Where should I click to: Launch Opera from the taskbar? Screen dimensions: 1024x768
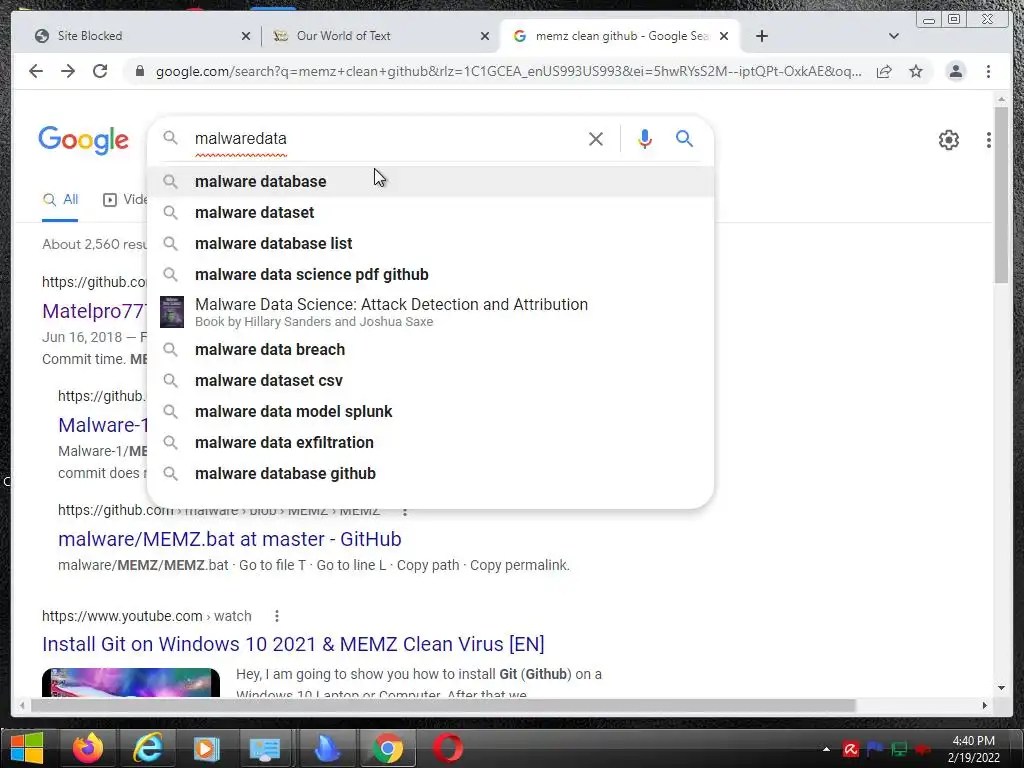click(x=448, y=748)
